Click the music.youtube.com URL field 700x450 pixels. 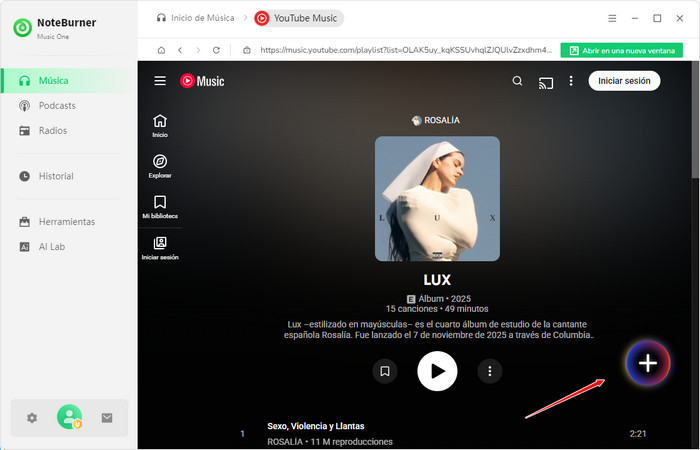pyautogui.click(x=406, y=50)
